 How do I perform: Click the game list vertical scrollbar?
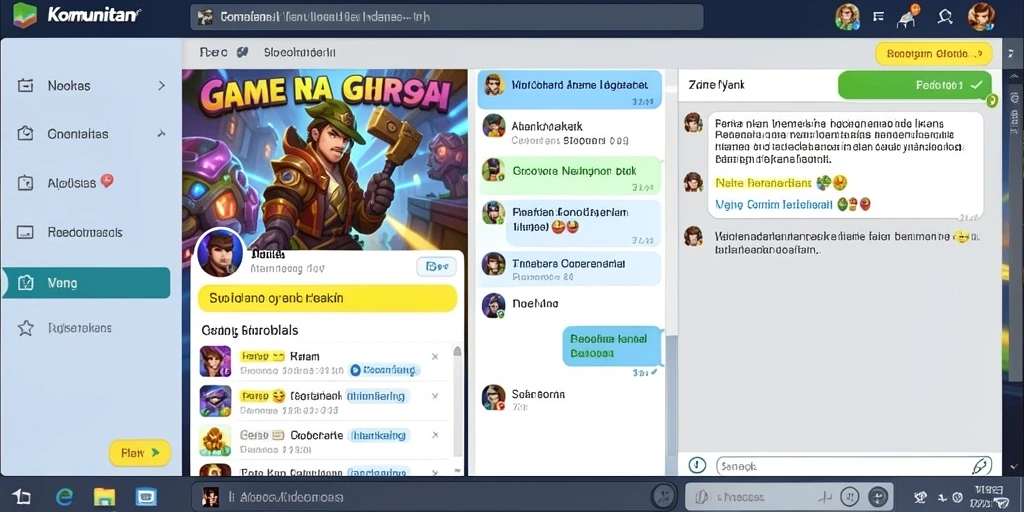pos(457,408)
